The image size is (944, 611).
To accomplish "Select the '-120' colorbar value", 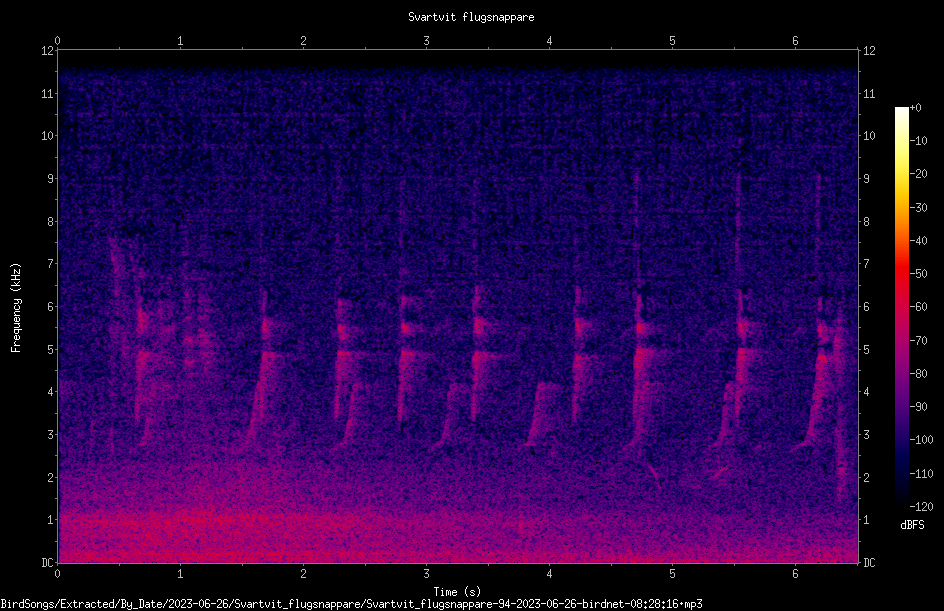I will coord(921,507).
